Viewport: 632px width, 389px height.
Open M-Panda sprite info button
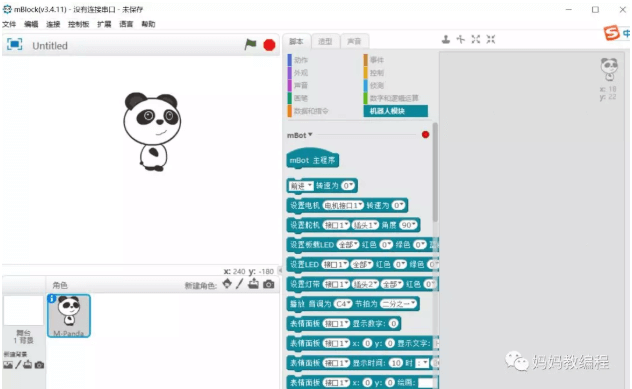52,298
